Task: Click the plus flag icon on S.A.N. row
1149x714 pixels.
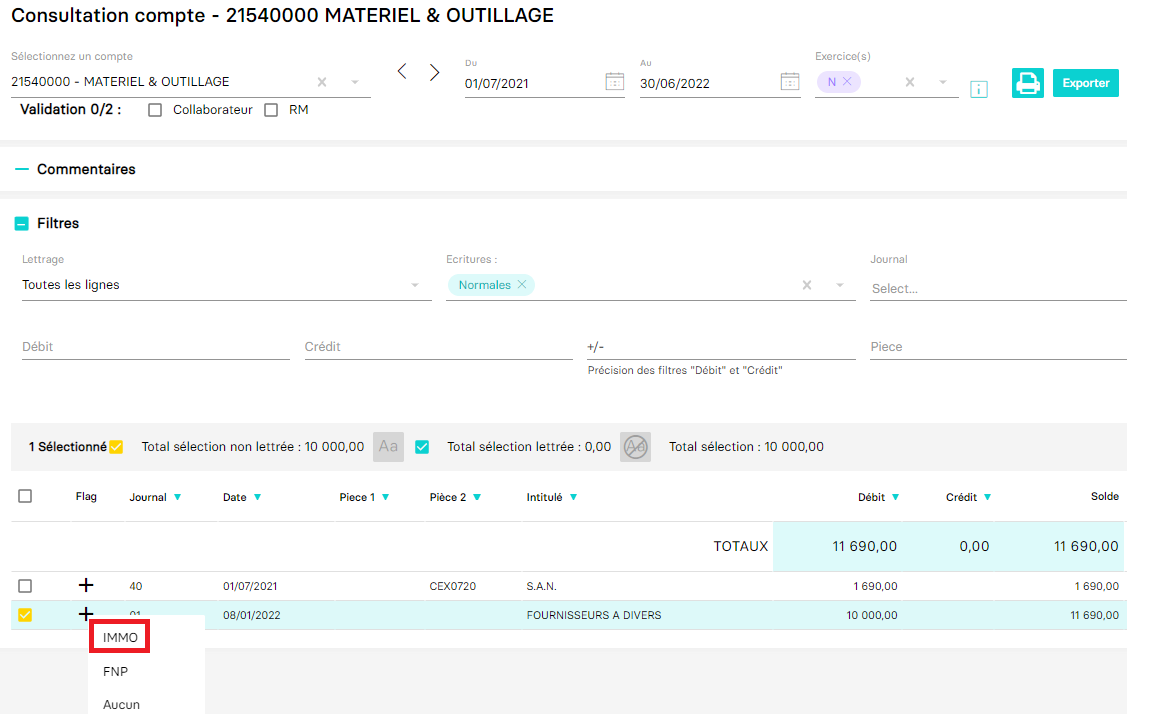Action: [86, 585]
